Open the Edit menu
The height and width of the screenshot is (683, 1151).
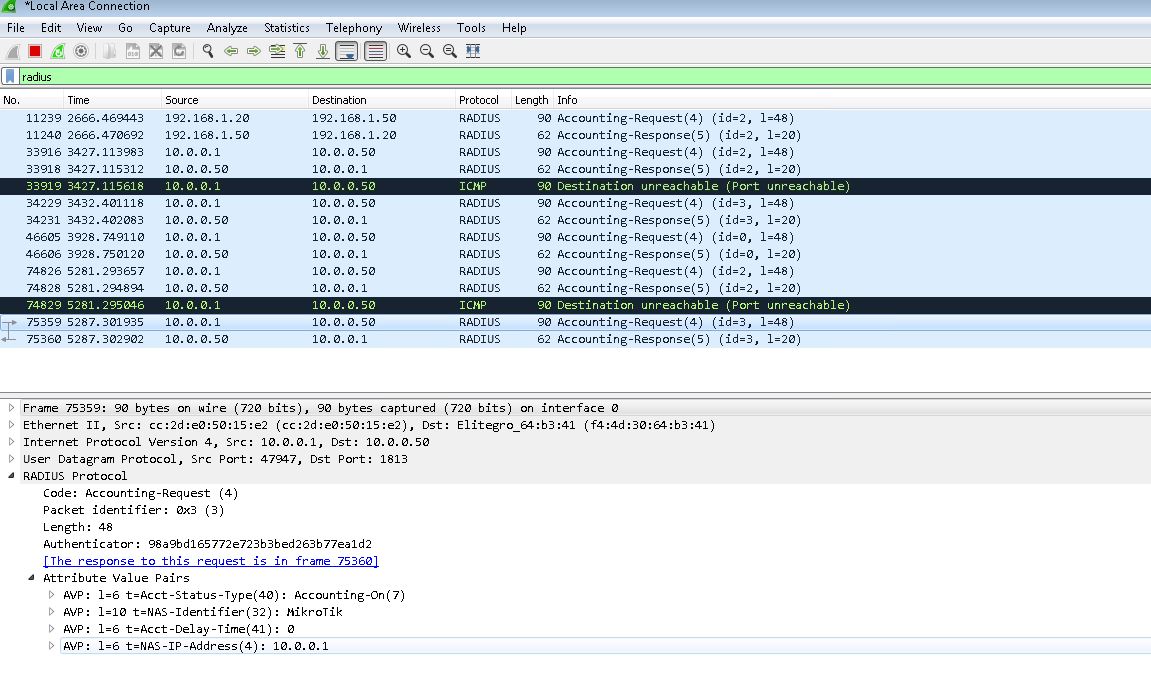coord(51,28)
